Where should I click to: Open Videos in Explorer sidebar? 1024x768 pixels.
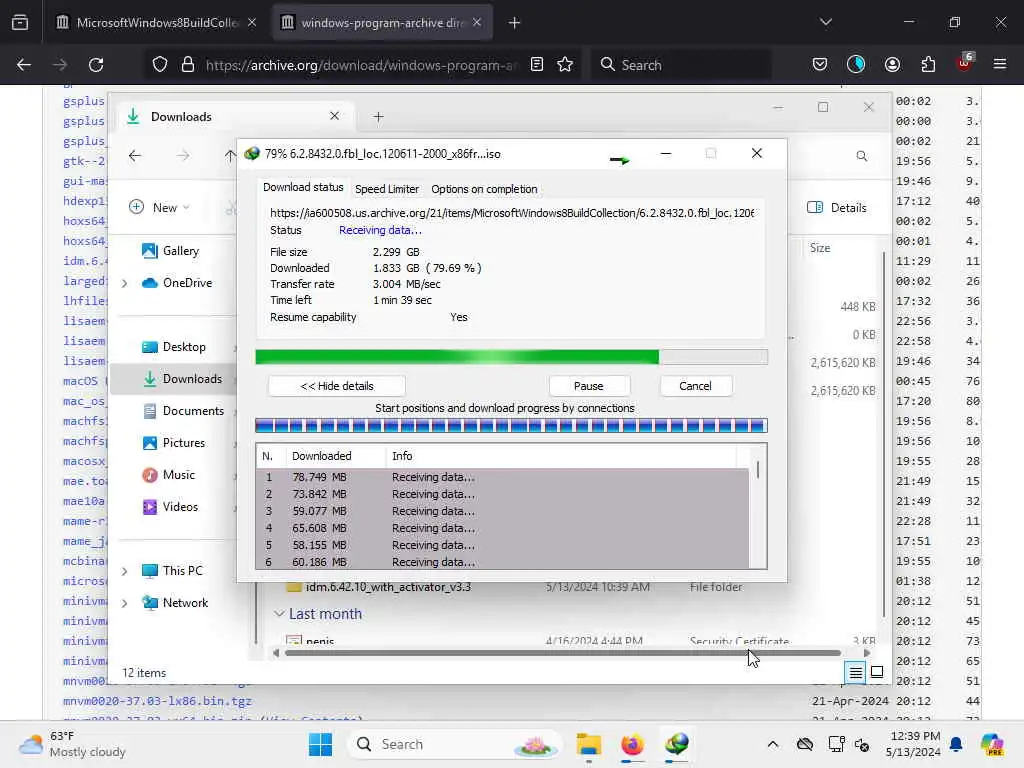coord(170,507)
